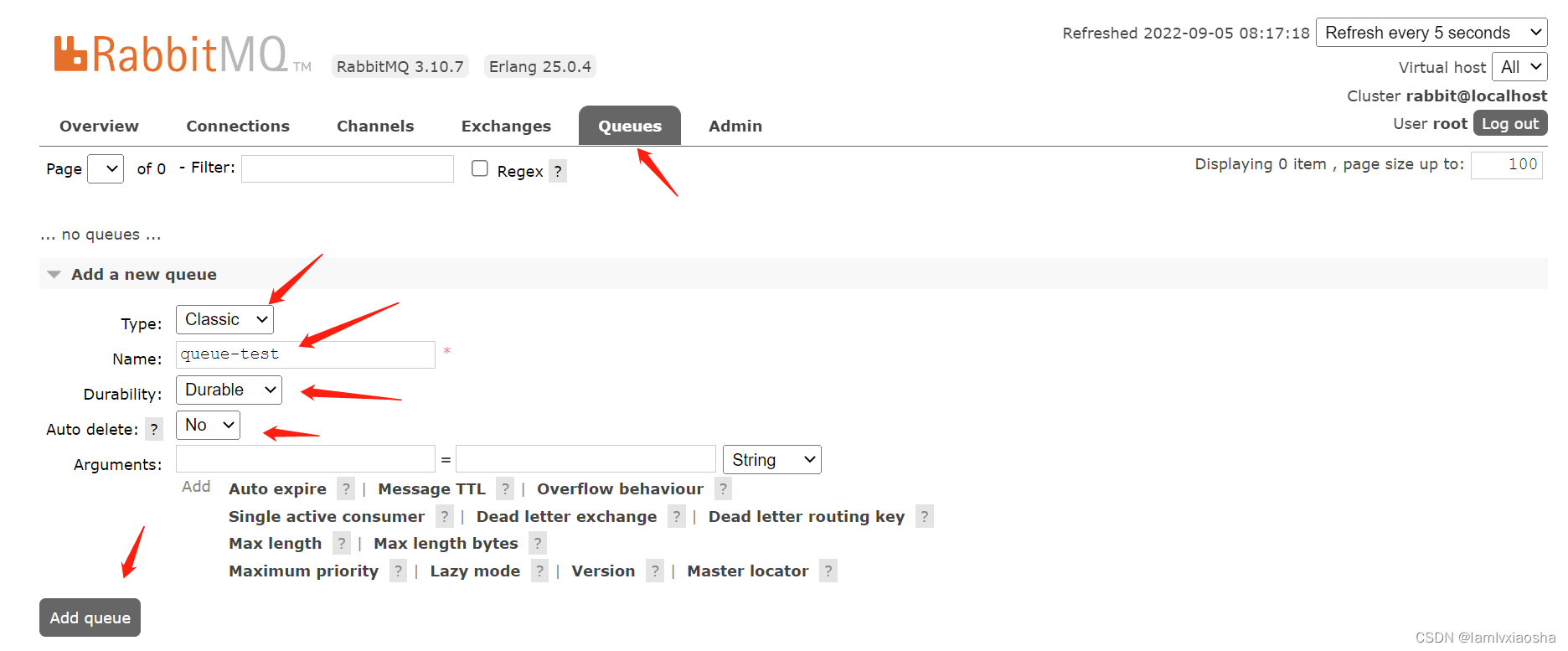This screenshot has width=1568, height=651.
Task: Open the Auto delete dropdown
Action: tap(208, 425)
